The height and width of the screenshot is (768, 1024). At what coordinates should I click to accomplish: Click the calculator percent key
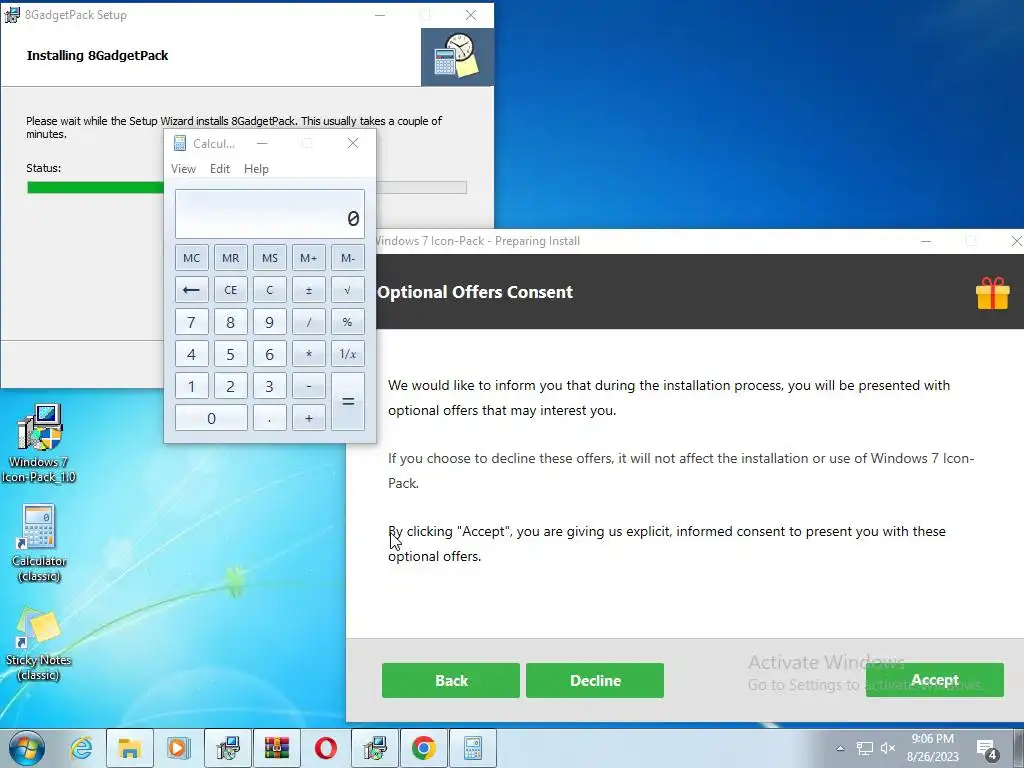tap(347, 322)
